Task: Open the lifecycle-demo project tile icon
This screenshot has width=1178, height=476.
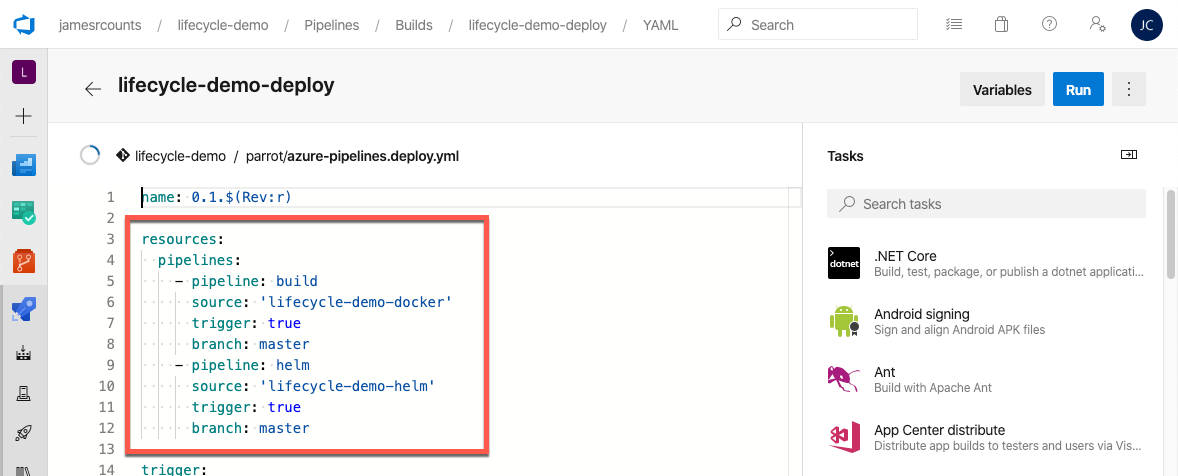Action: click(x=24, y=73)
